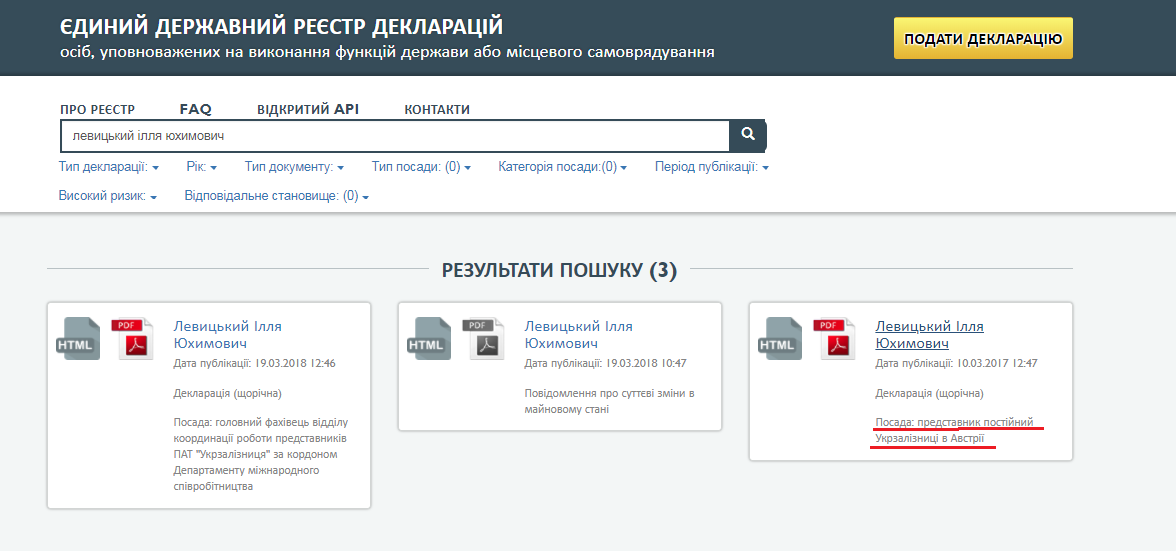Click the РЕЗУЛЬТАТИ ПОШУКУ (3) heading

click(x=560, y=271)
